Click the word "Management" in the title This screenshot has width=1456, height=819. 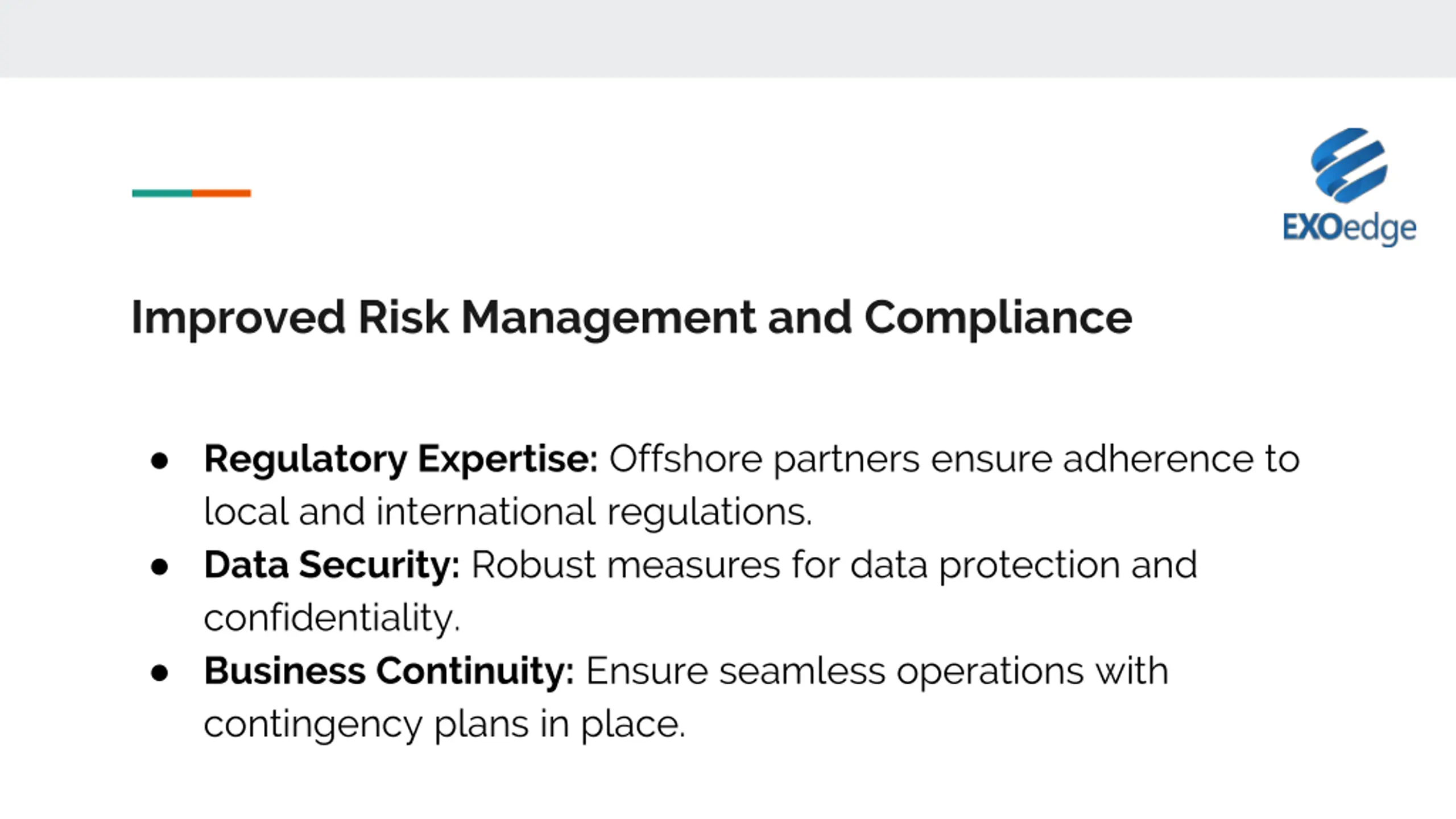point(608,317)
